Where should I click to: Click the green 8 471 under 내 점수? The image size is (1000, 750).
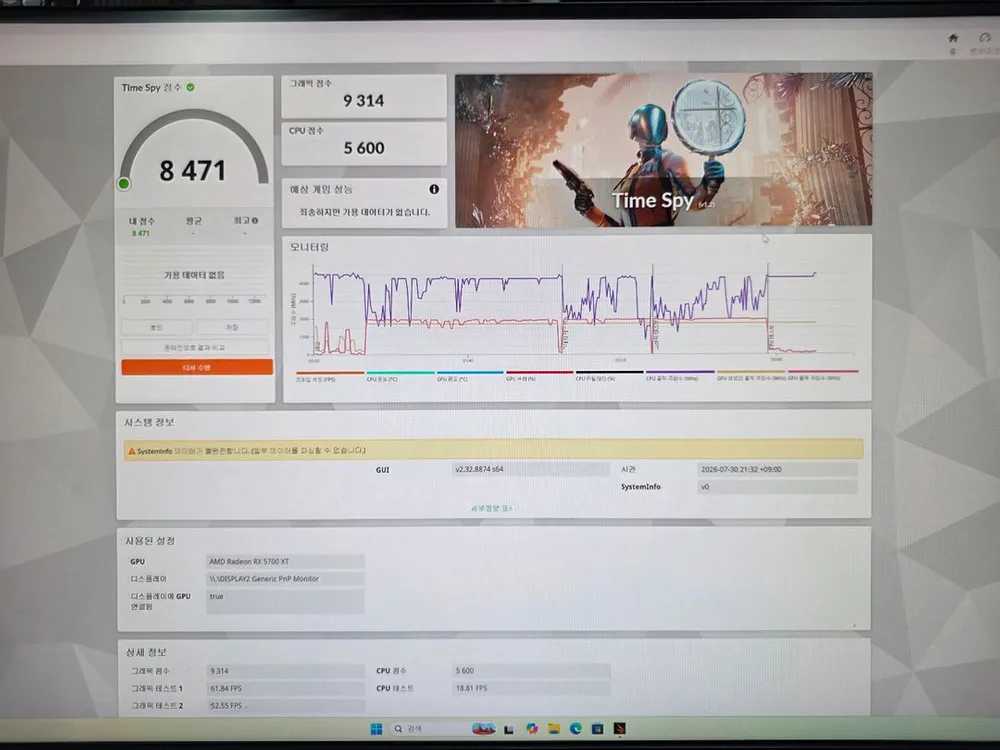pos(140,233)
